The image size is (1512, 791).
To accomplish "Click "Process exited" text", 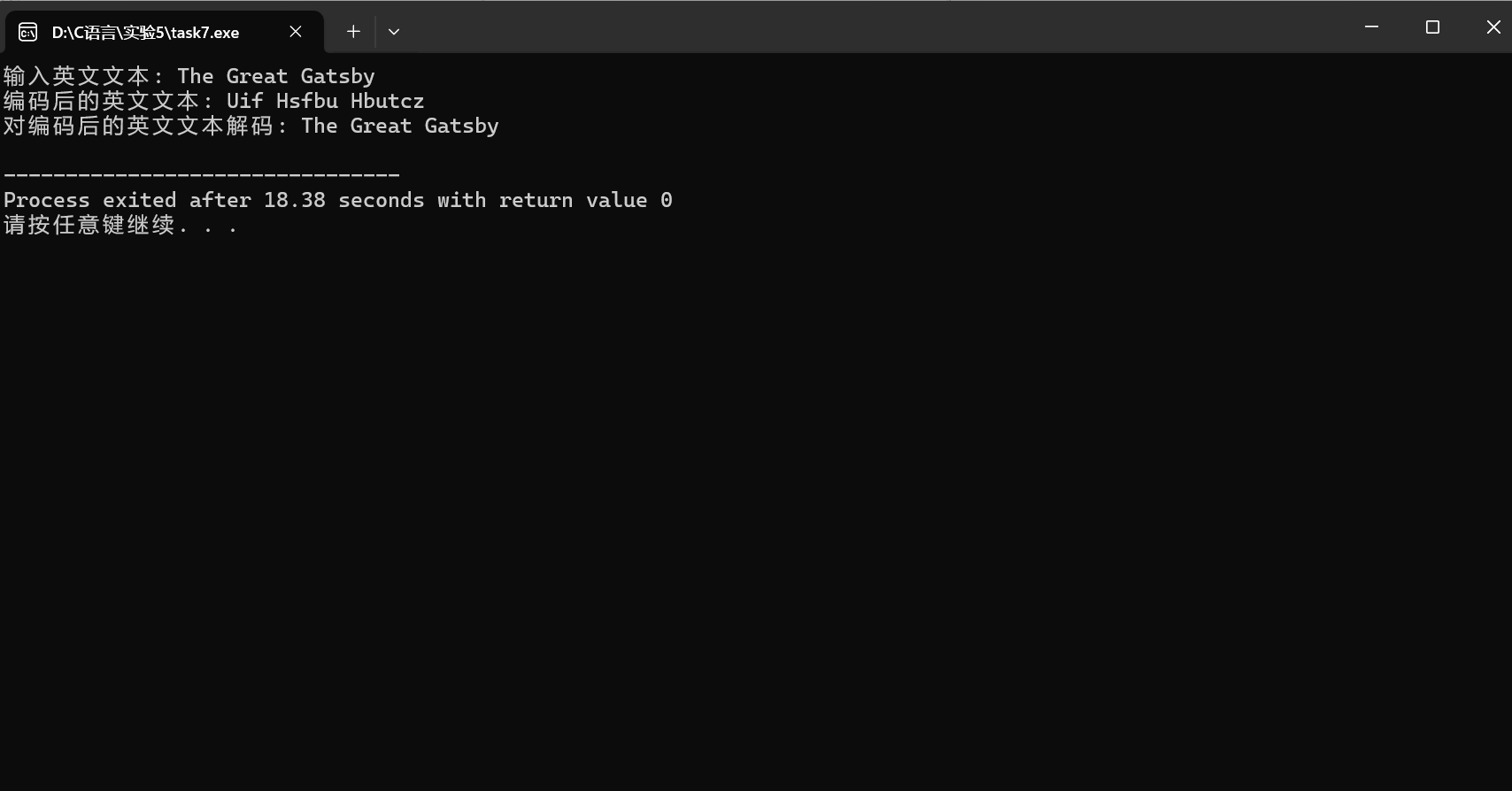I will coord(89,200).
